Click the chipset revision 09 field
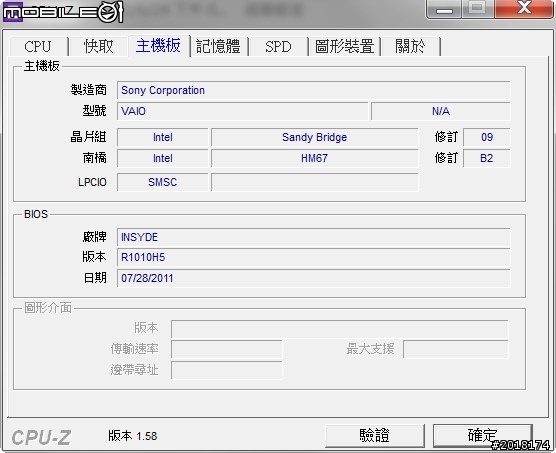The width and height of the screenshot is (556, 453). (x=487, y=137)
